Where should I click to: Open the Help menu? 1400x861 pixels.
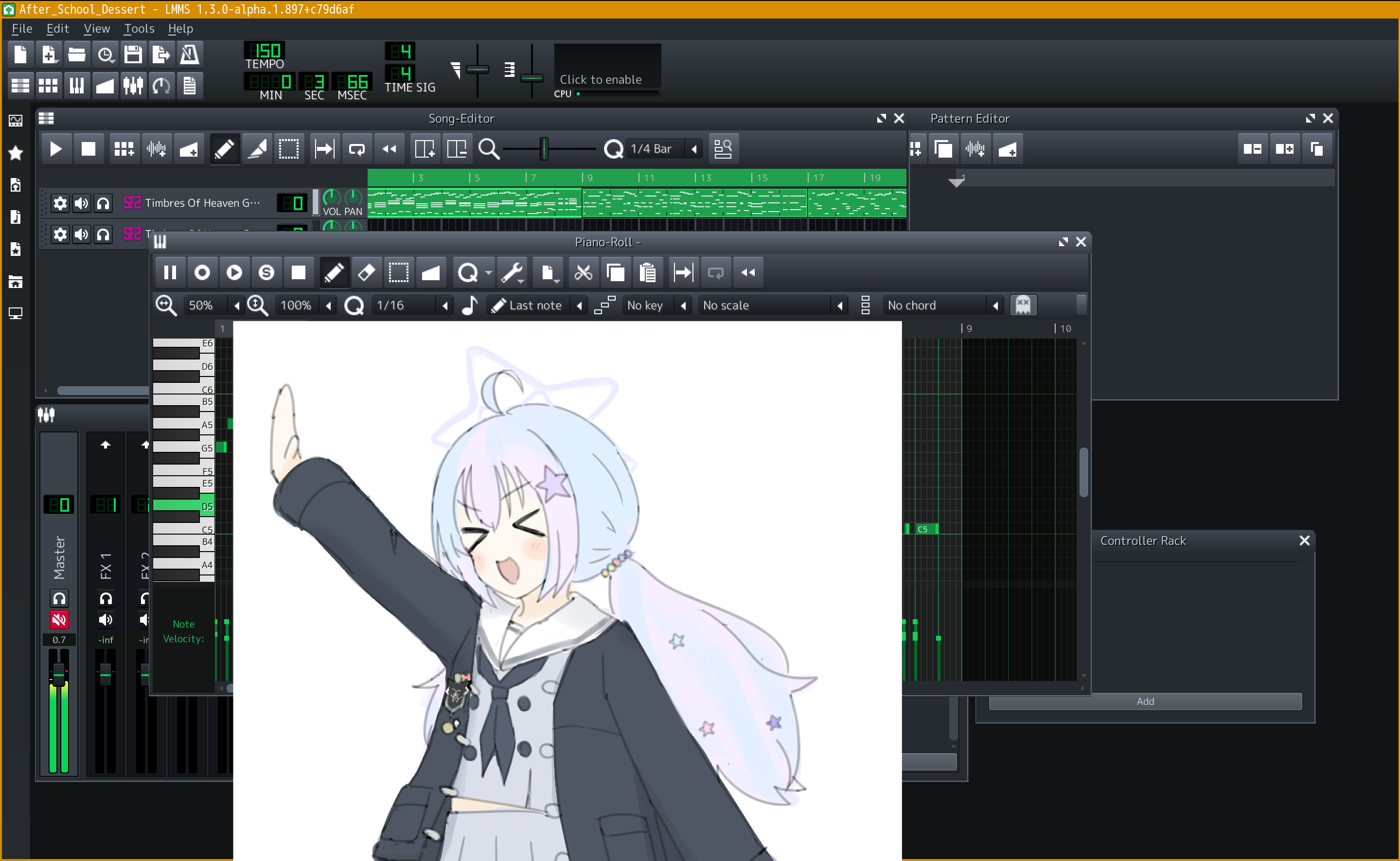180,29
